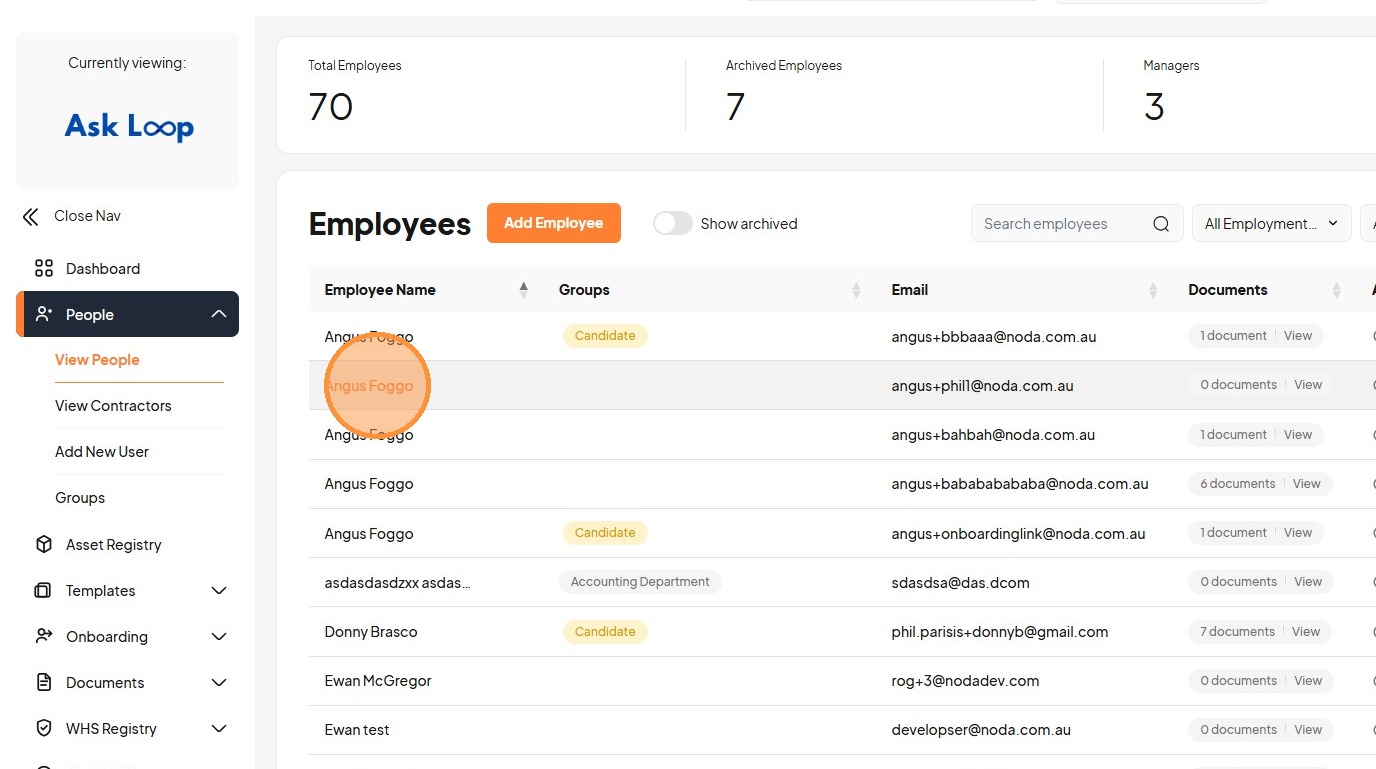The height and width of the screenshot is (769, 1376).
Task: Click the WHS Registry shield icon
Action: (43, 728)
